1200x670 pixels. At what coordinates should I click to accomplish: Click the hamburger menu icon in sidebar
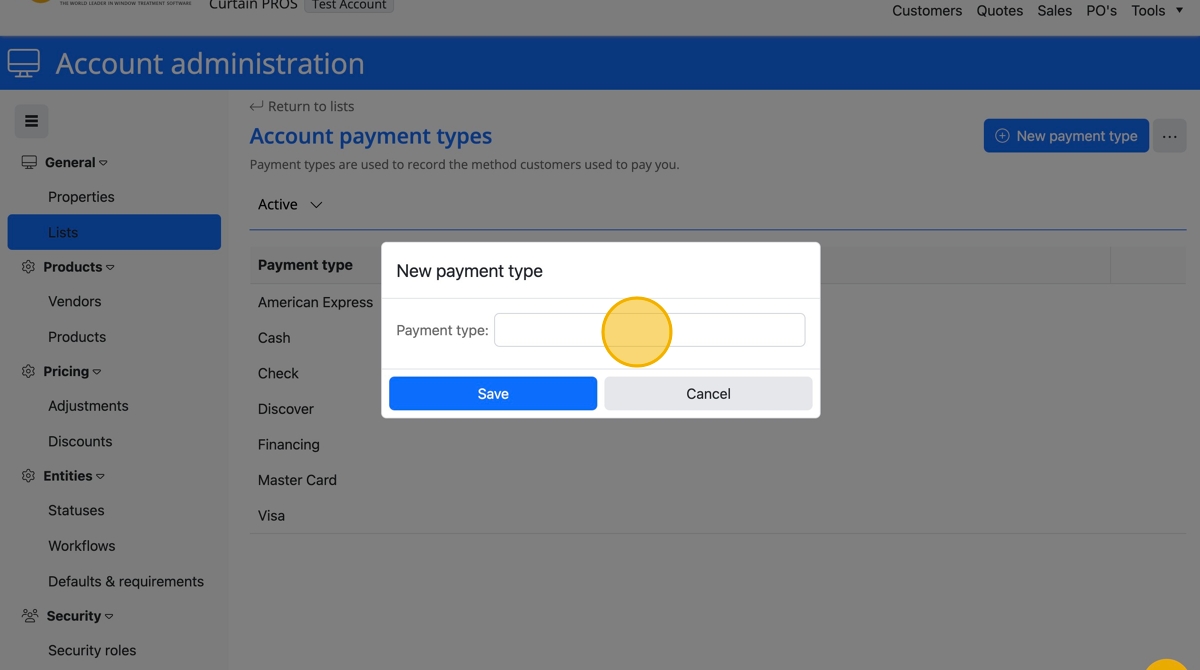tap(31, 121)
